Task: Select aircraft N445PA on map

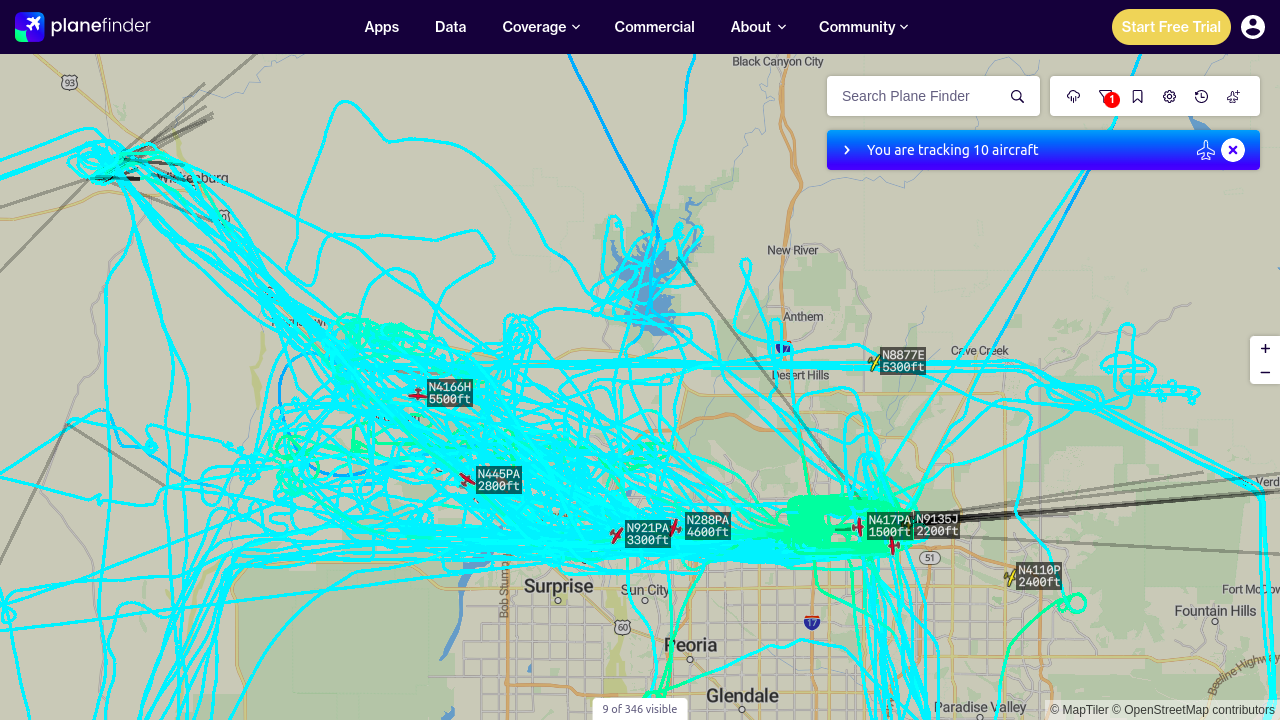Action: coord(467,480)
